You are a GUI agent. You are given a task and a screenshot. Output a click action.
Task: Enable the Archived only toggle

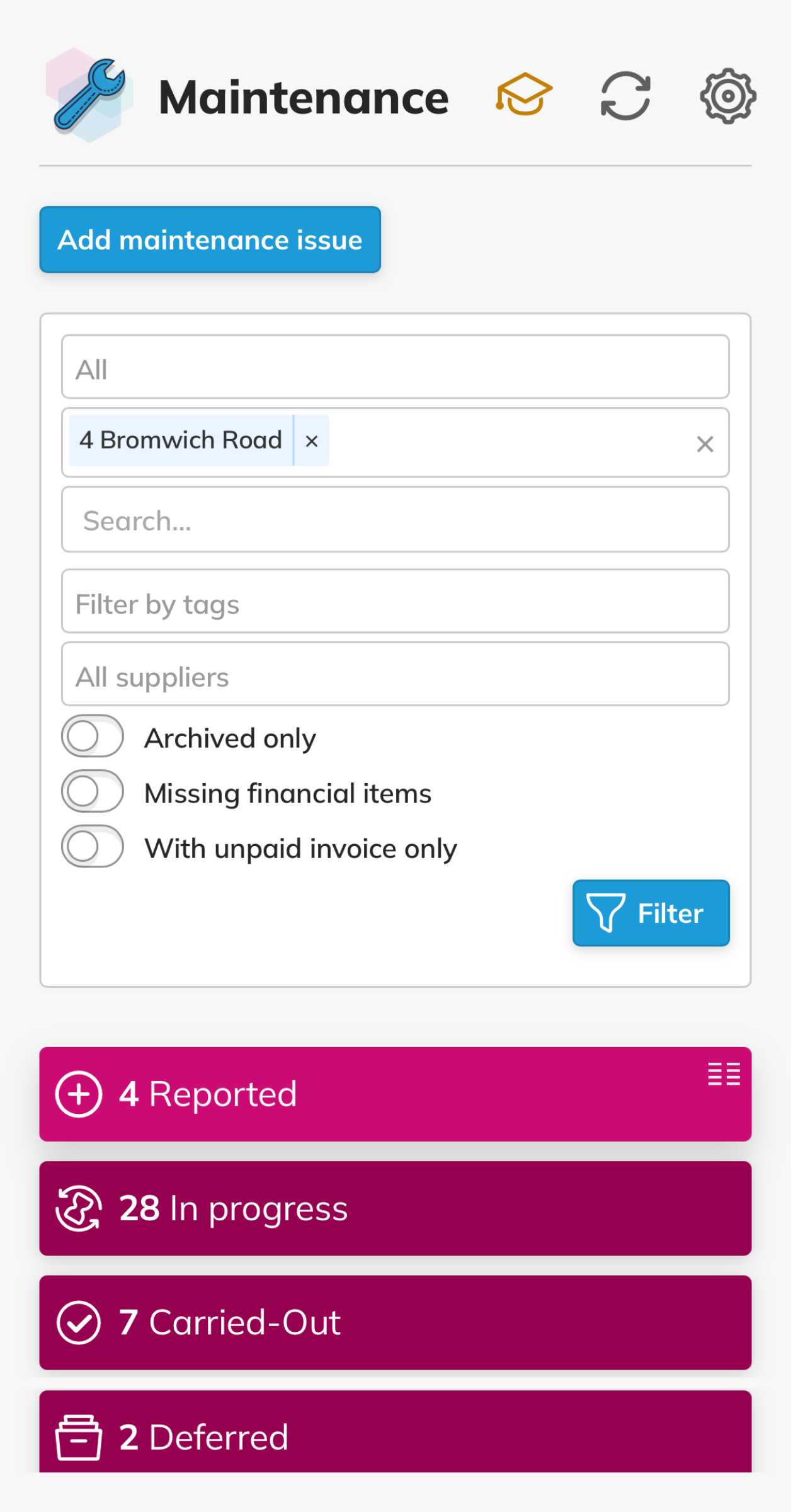click(x=93, y=736)
